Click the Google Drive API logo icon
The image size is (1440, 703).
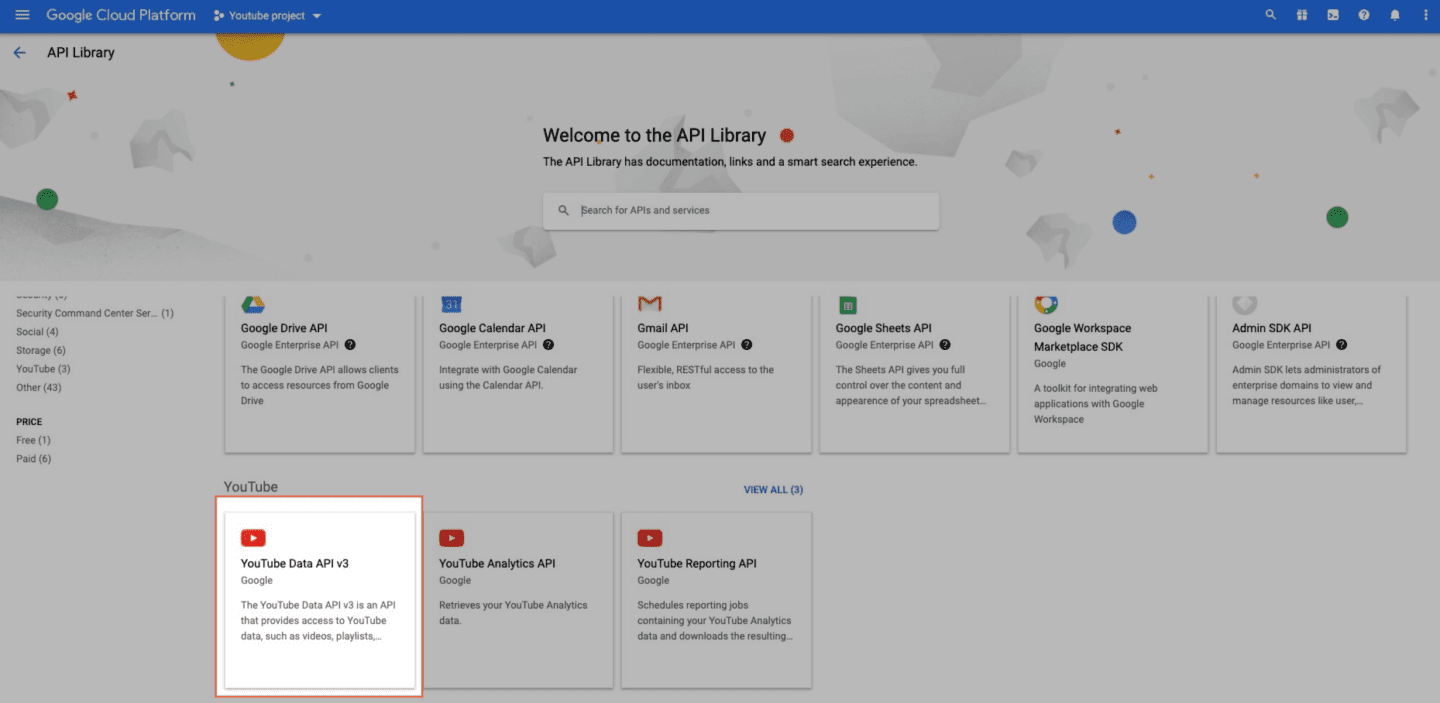(253, 305)
